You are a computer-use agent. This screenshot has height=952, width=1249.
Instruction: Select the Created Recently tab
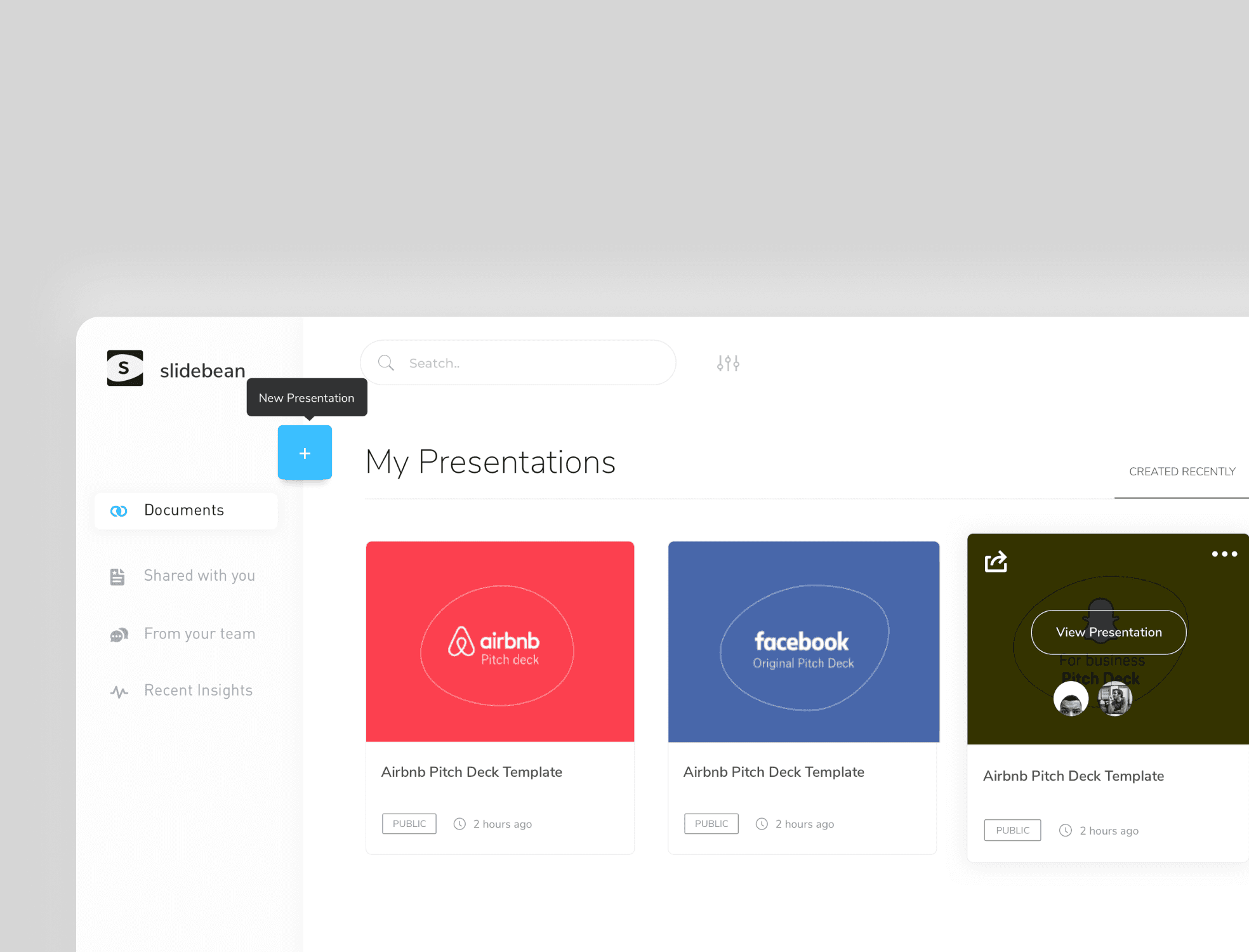1182,472
